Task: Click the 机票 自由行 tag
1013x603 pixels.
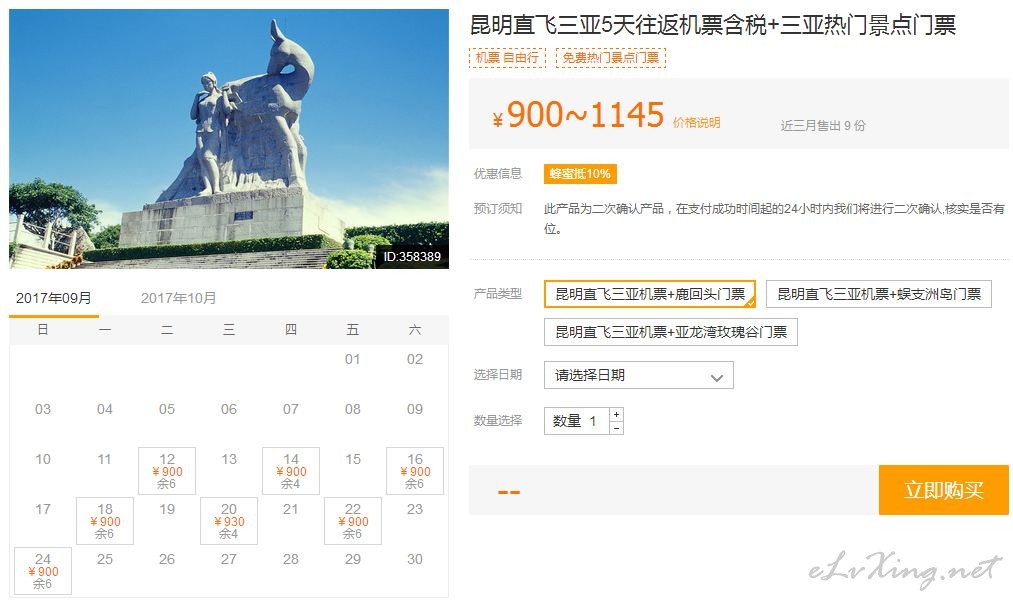Action: (x=507, y=58)
